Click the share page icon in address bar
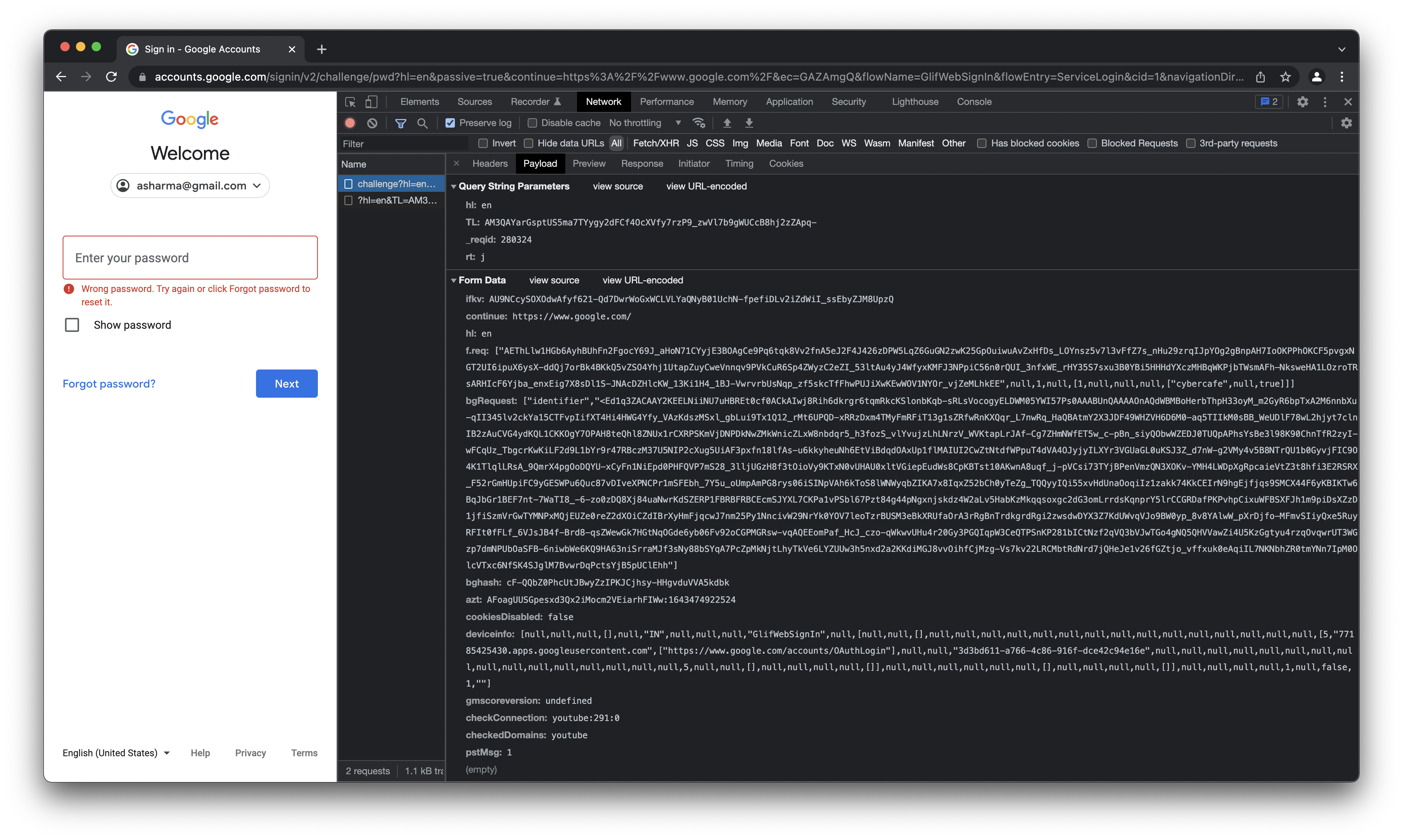 (1261, 77)
